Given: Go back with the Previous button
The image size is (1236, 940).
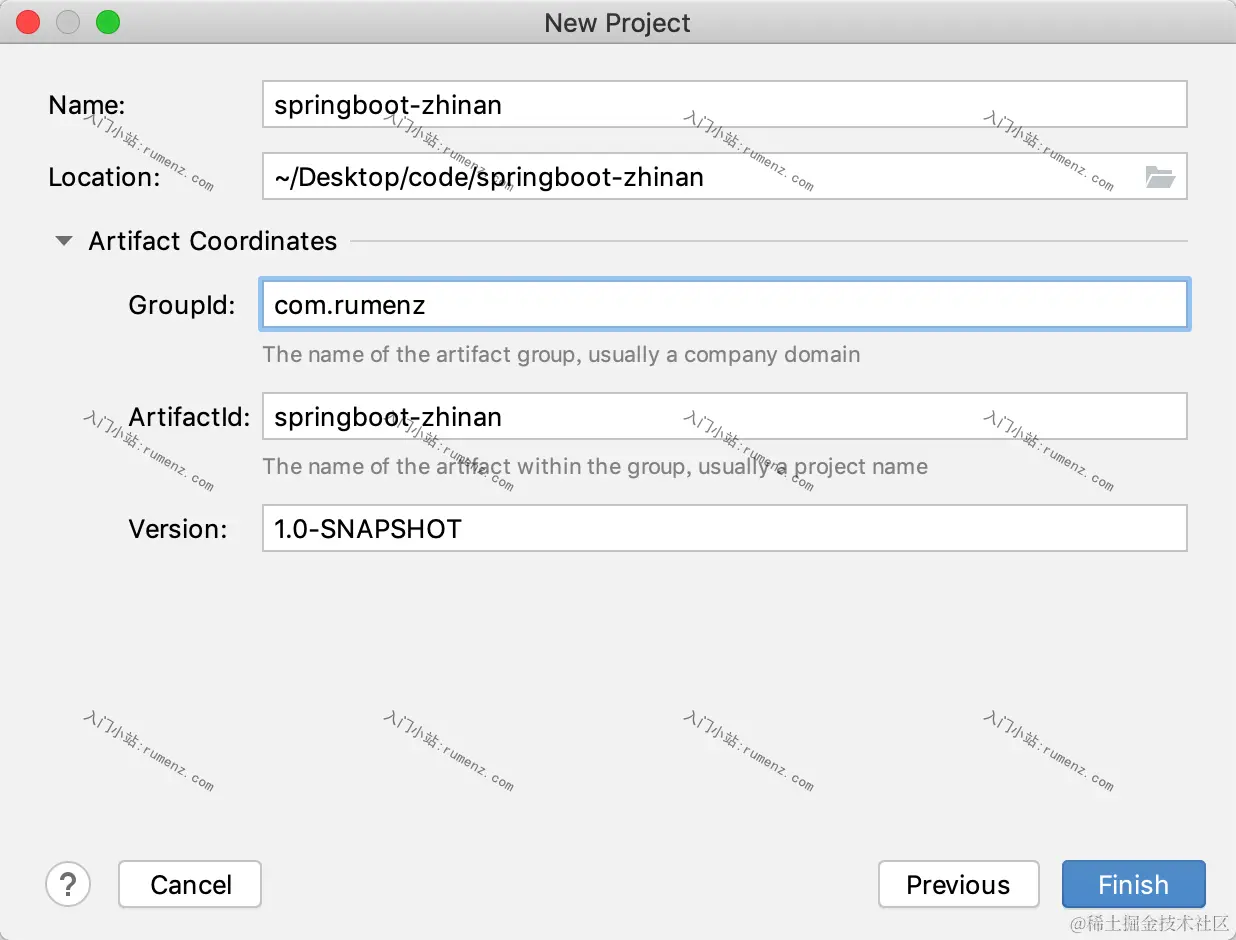Looking at the screenshot, I should coord(958,884).
